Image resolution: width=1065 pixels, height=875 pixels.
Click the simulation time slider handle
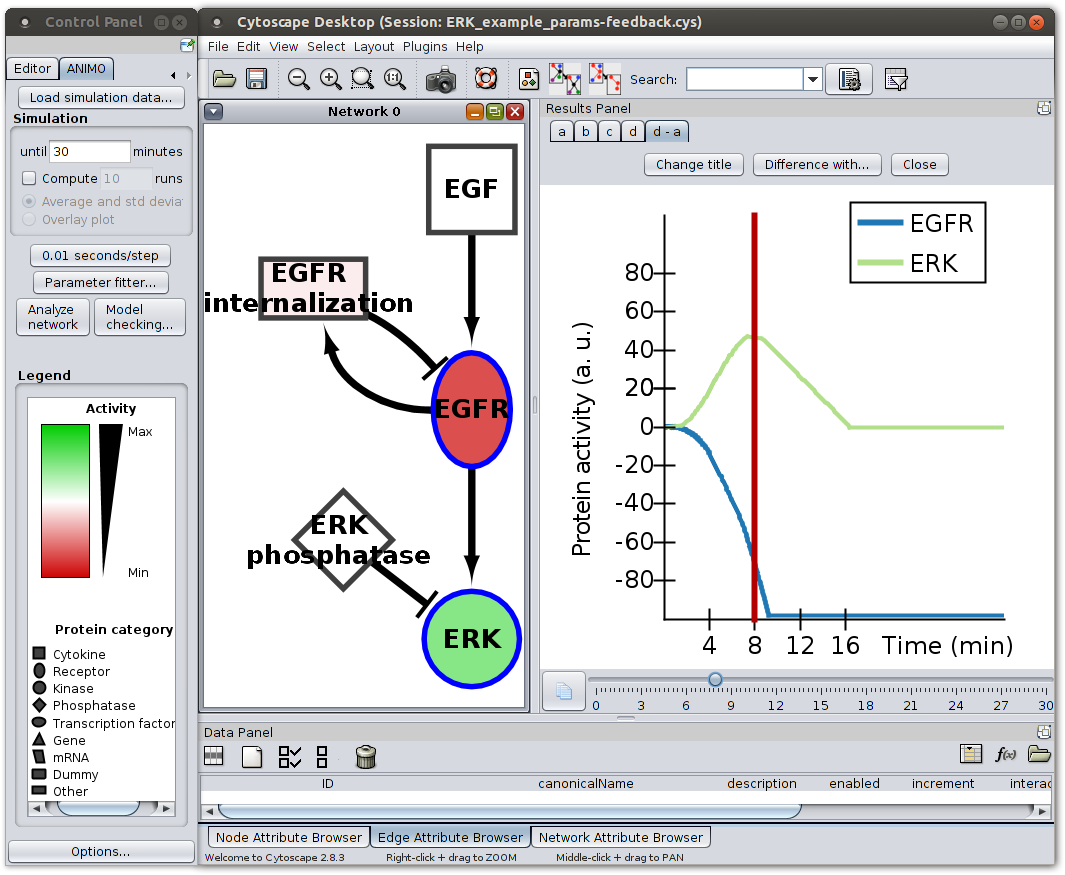coord(715,679)
